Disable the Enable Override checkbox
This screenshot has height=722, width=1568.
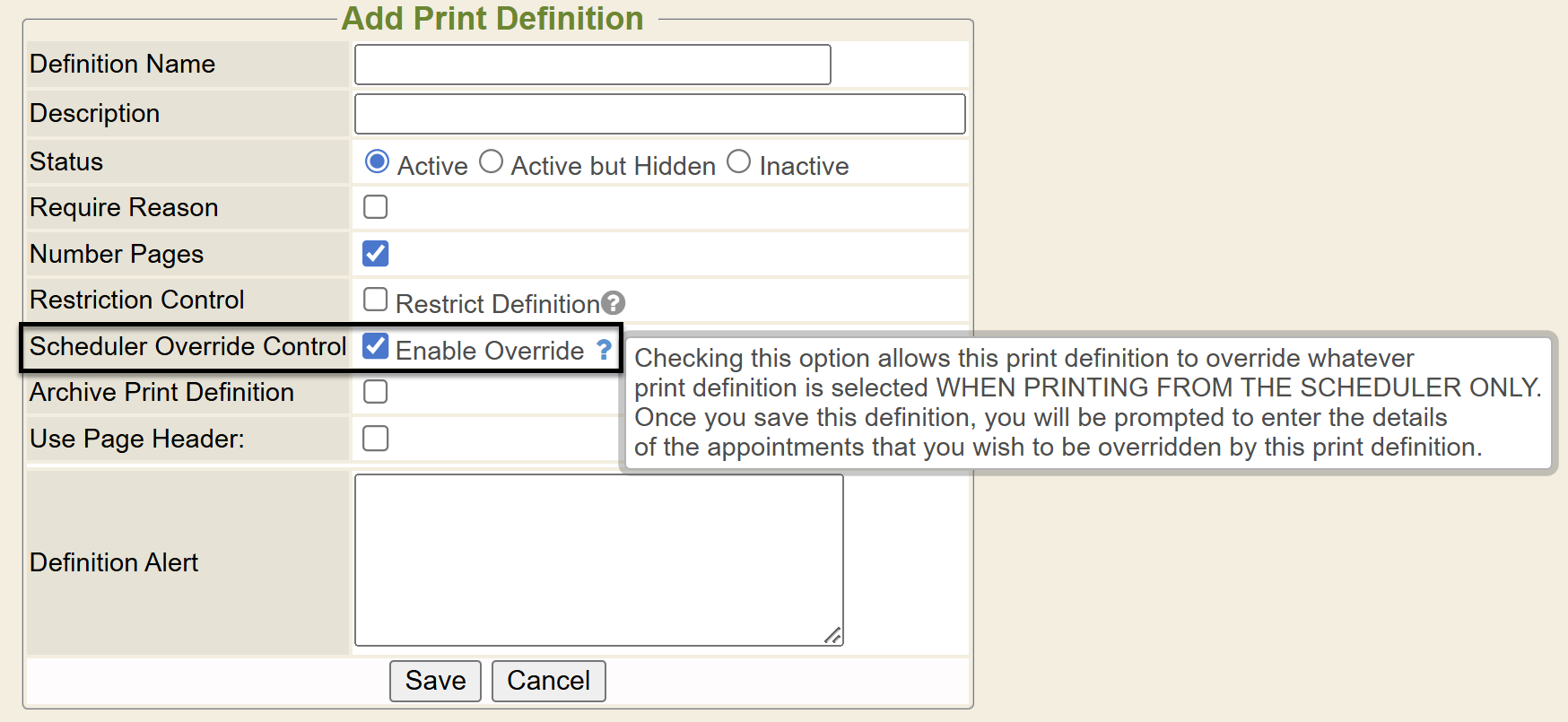(376, 346)
